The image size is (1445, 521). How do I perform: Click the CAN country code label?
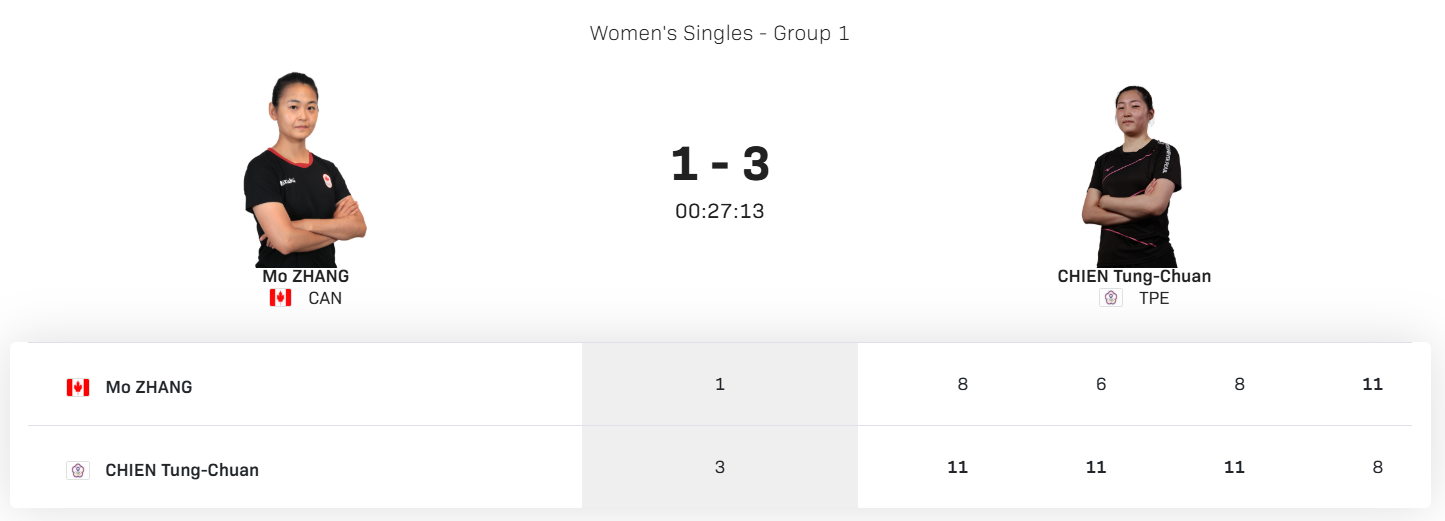click(325, 298)
